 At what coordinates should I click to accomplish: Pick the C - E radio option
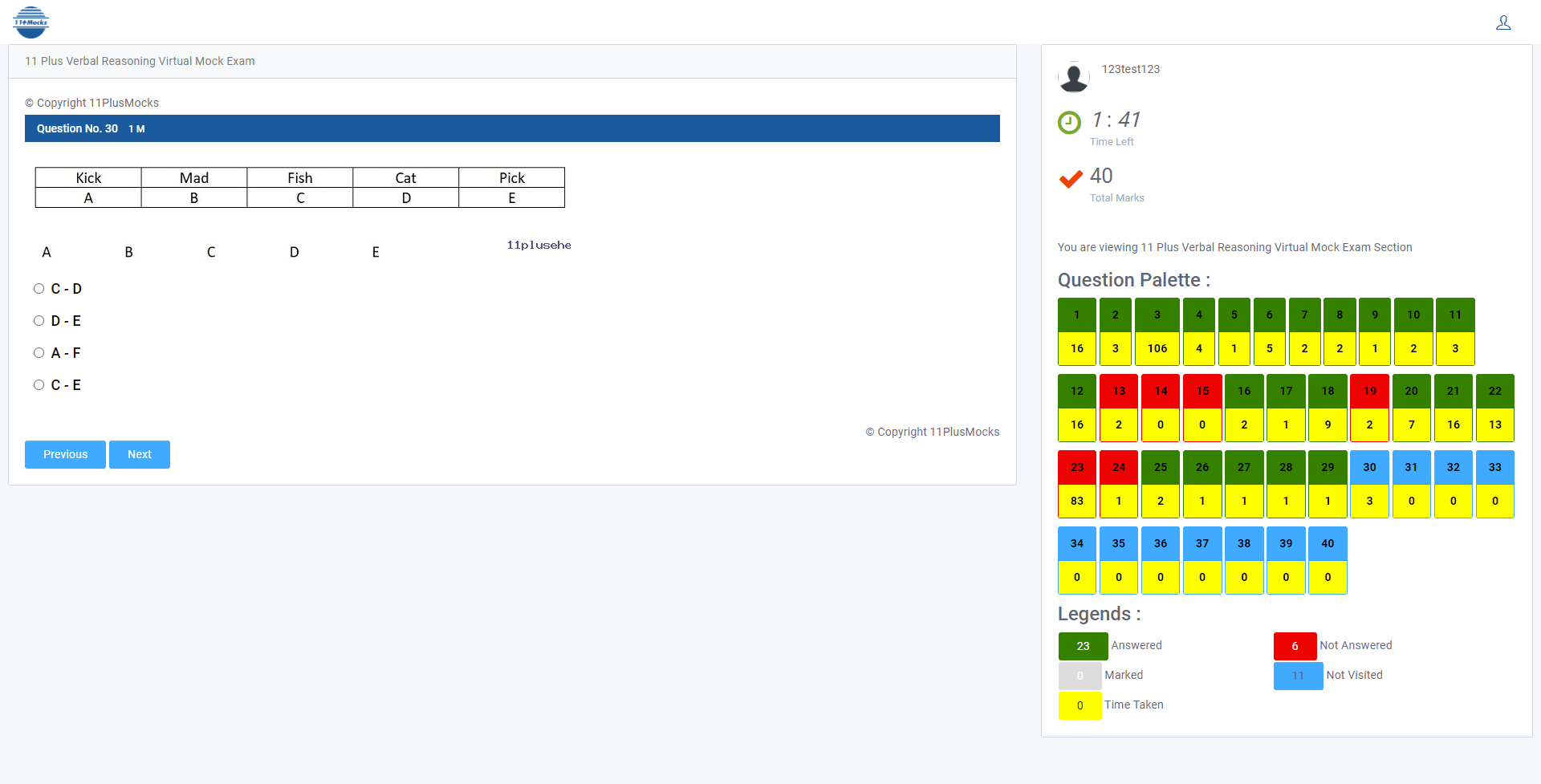point(39,385)
